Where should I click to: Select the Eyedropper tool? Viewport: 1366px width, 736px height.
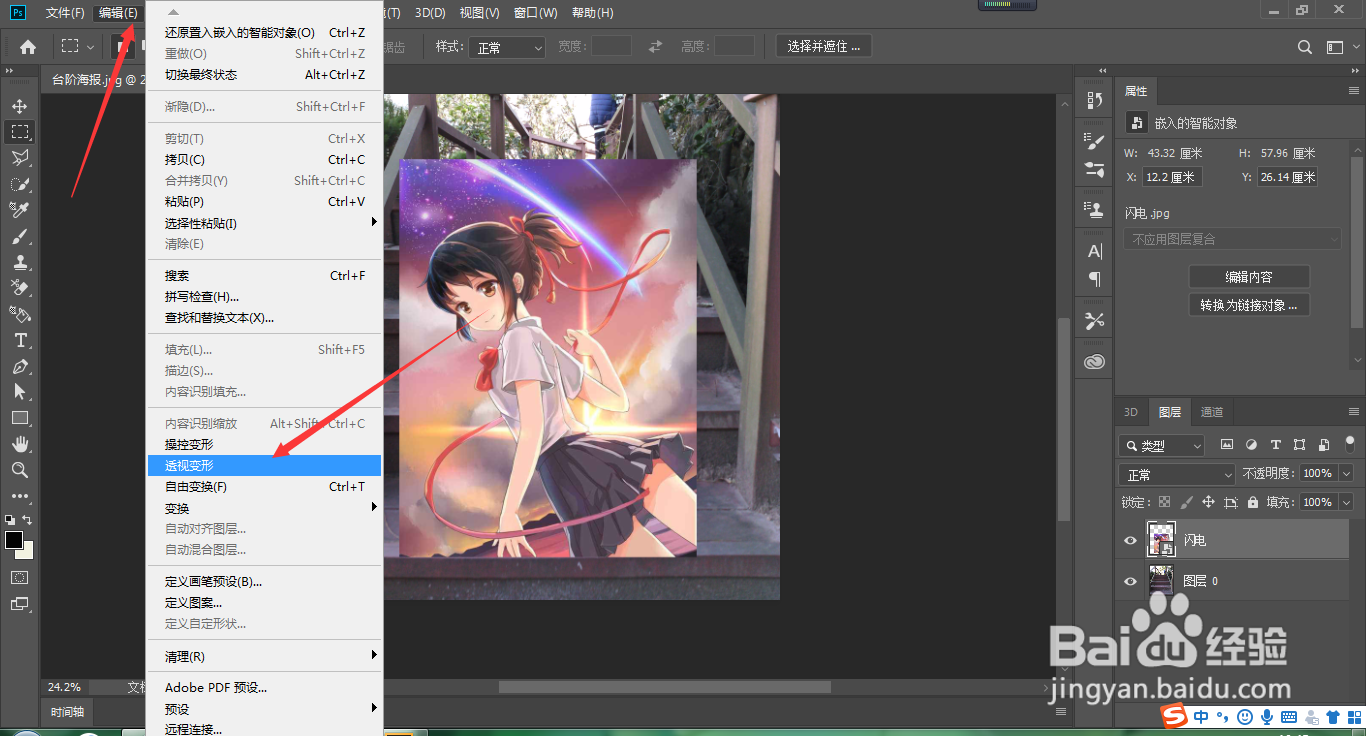pyautogui.click(x=20, y=210)
